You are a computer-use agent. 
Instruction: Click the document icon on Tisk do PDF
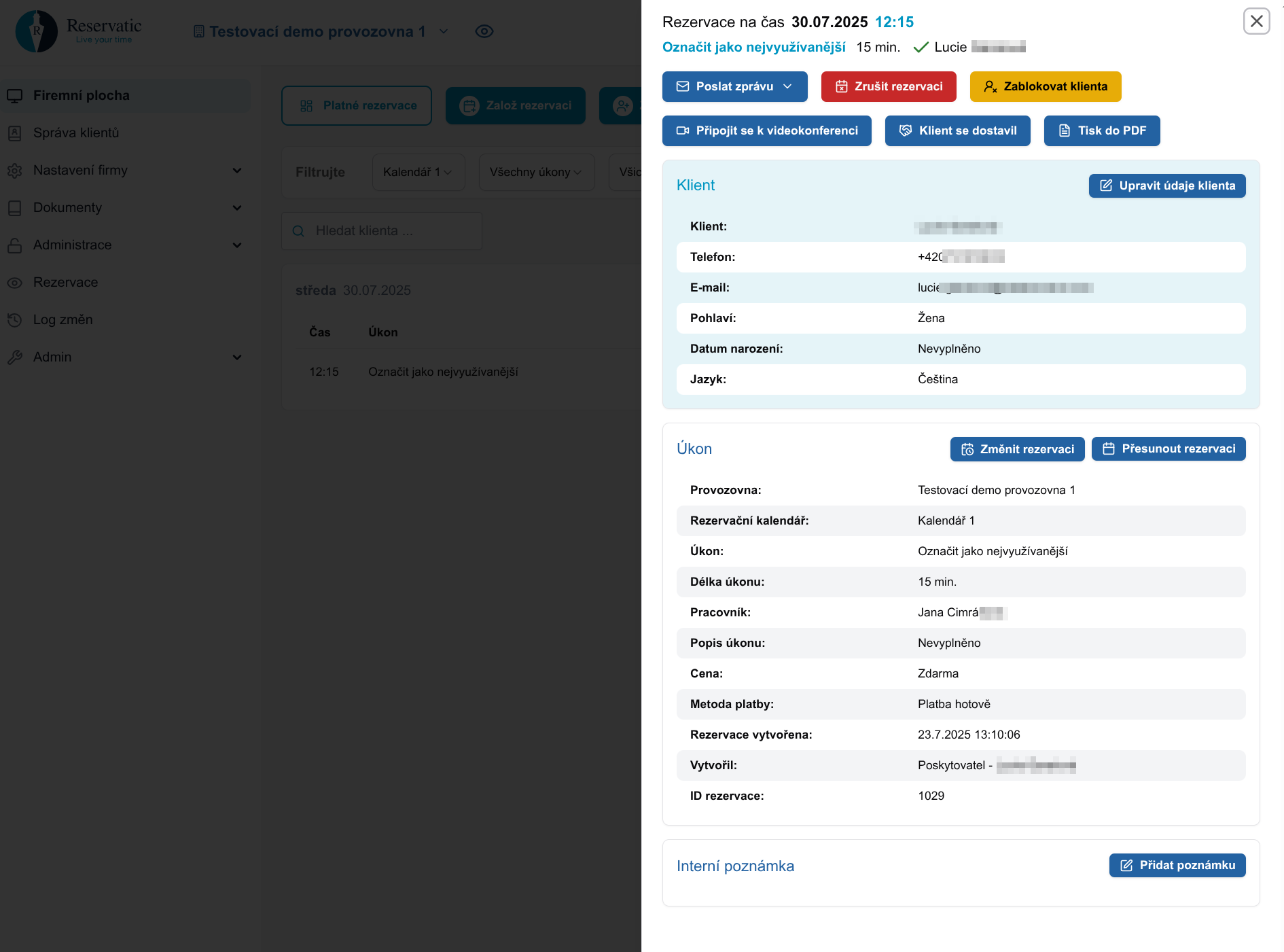(x=1065, y=130)
